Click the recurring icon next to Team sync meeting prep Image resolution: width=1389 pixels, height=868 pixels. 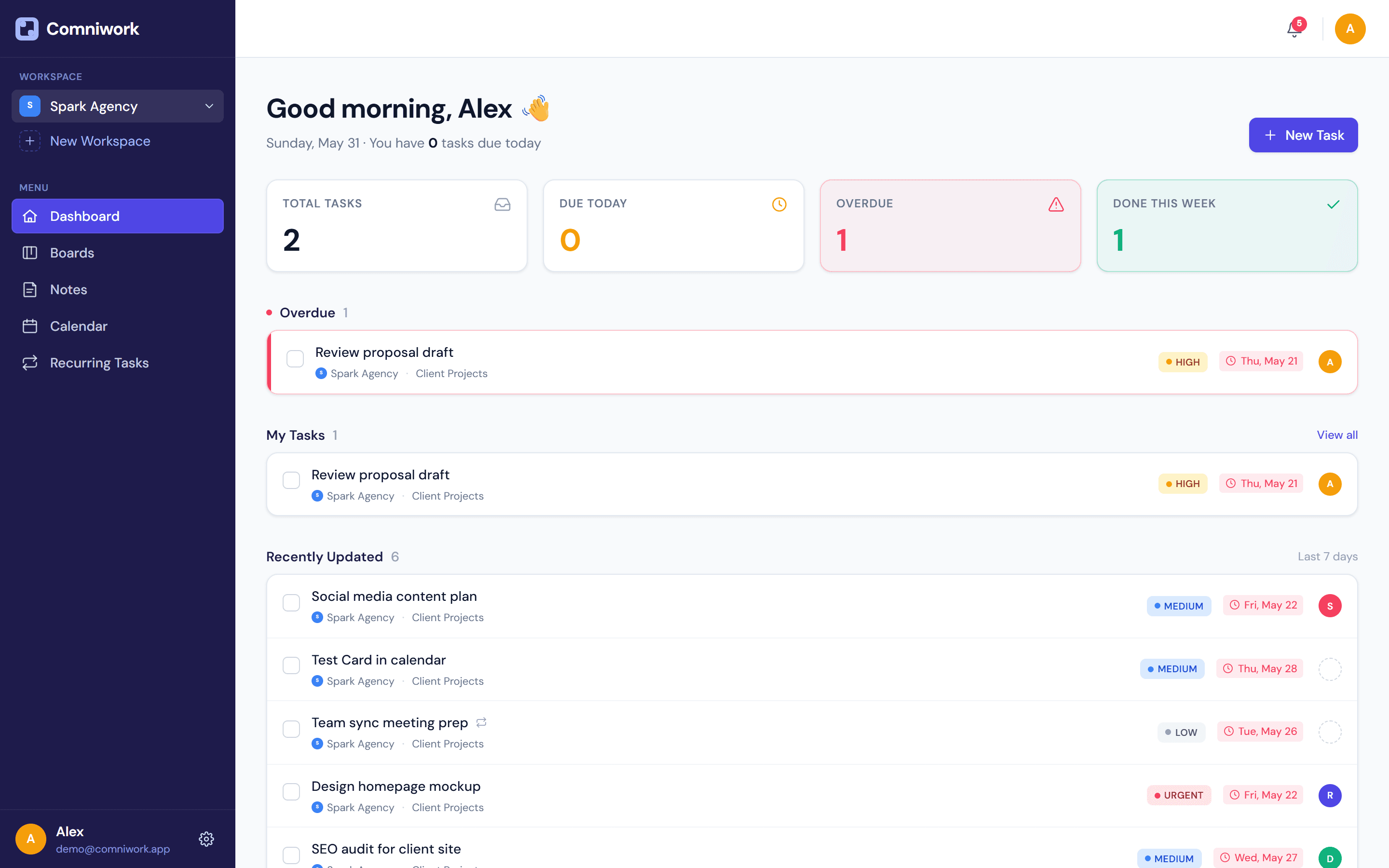click(481, 722)
